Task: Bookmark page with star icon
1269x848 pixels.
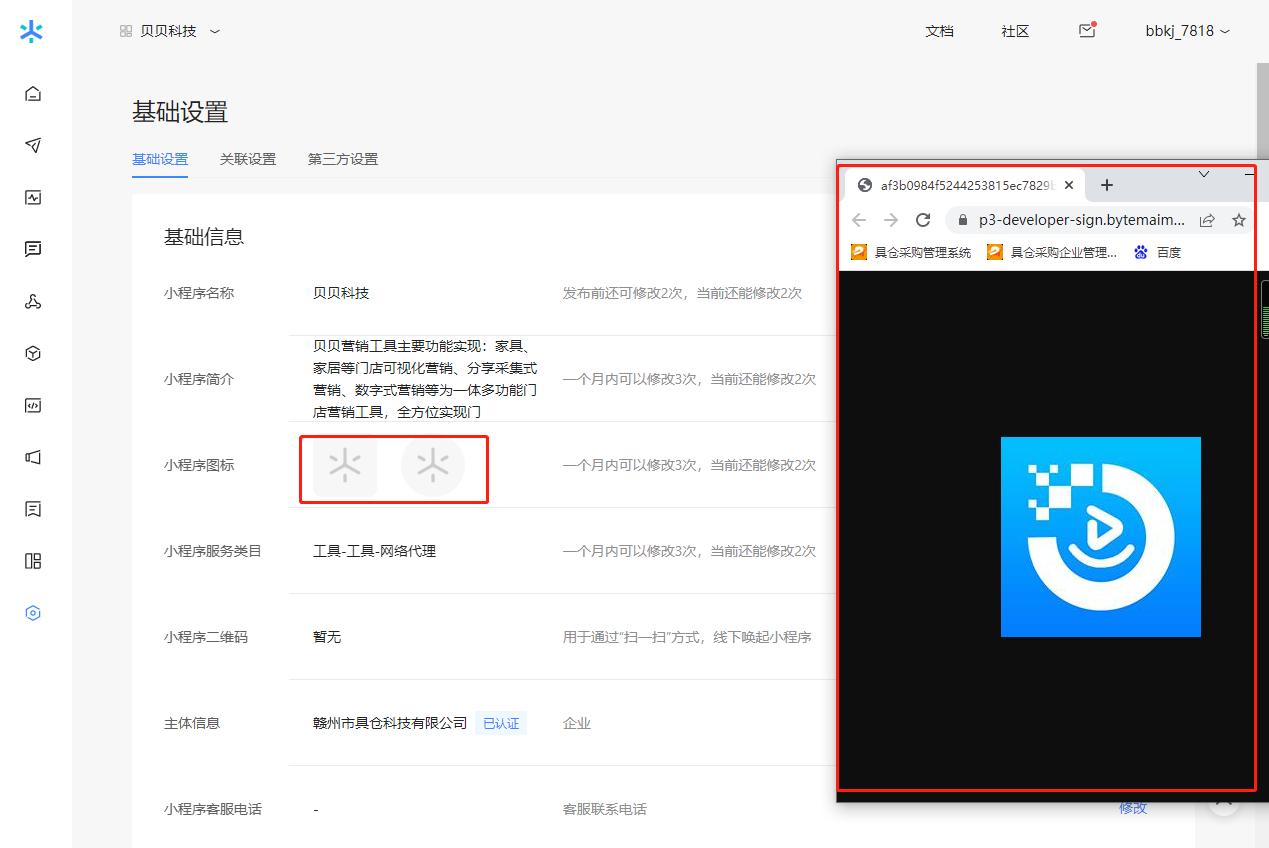Action: [x=1238, y=220]
